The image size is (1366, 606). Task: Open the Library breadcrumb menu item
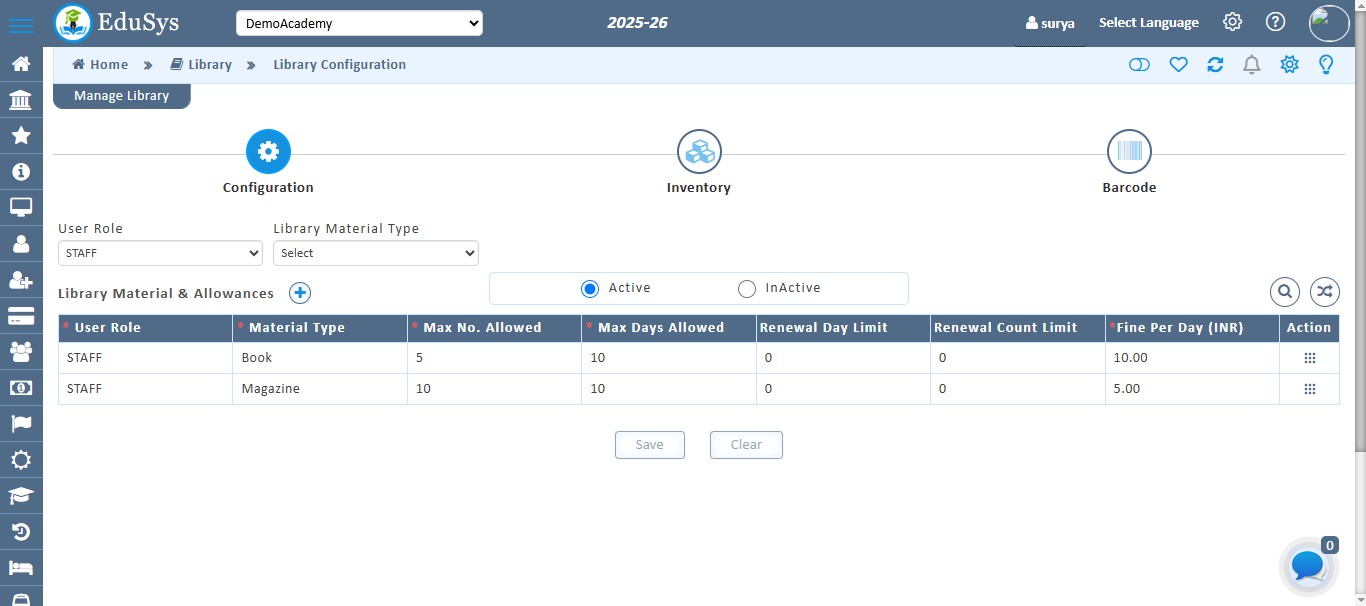[209, 64]
